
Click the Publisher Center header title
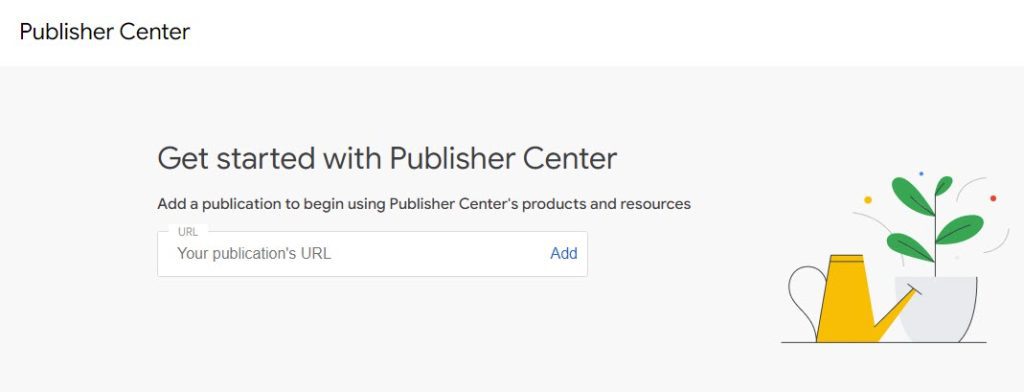pos(105,31)
